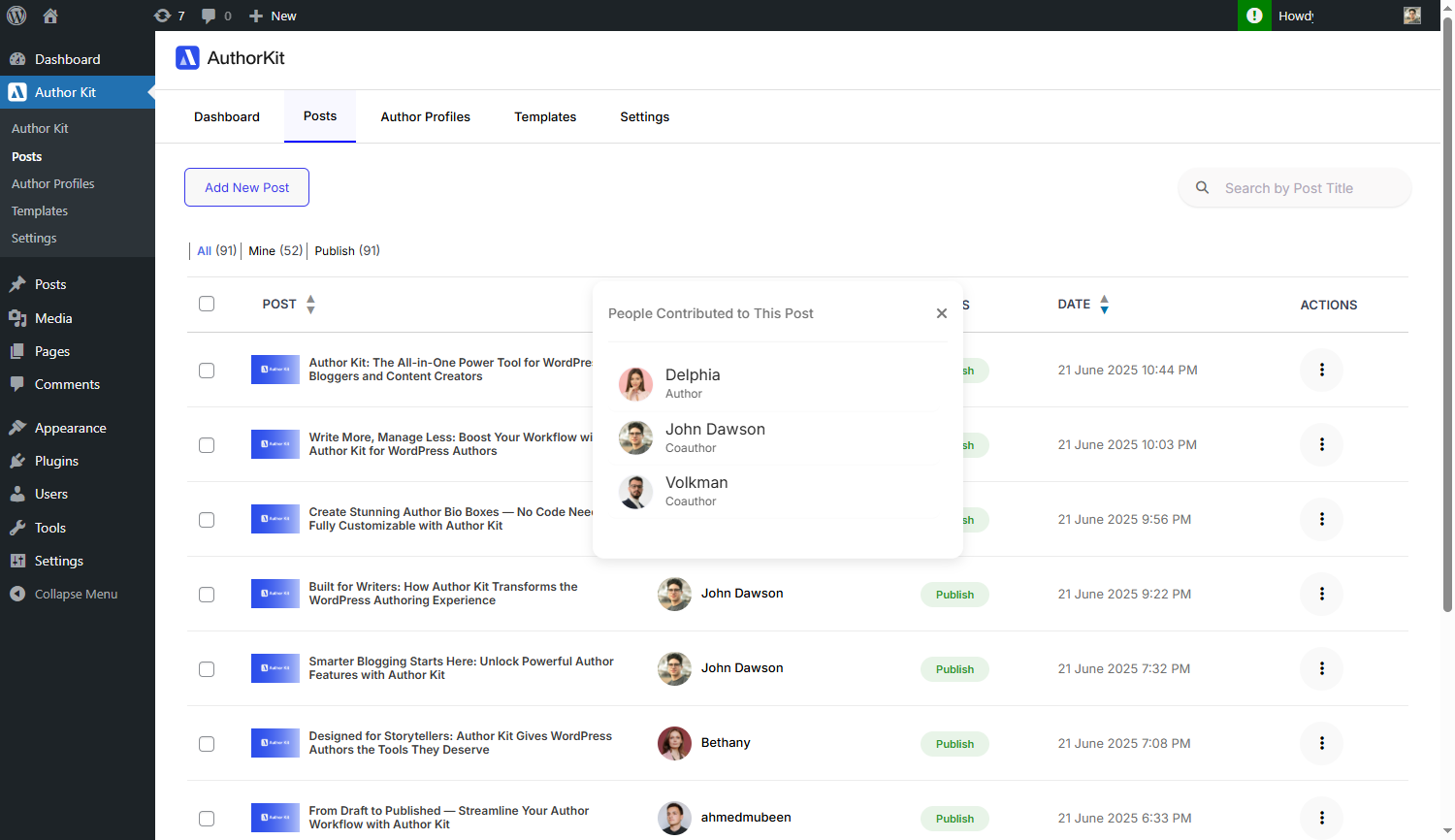Check the 'Smarter Blogging Starts Here' post

pyautogui.click(x=207, y=669)
